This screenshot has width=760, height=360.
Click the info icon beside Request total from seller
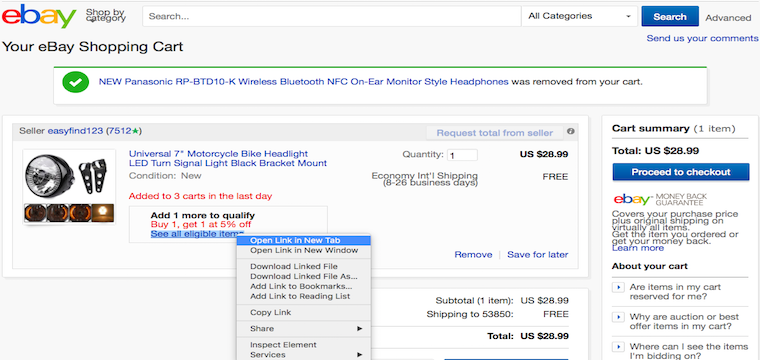571,131
